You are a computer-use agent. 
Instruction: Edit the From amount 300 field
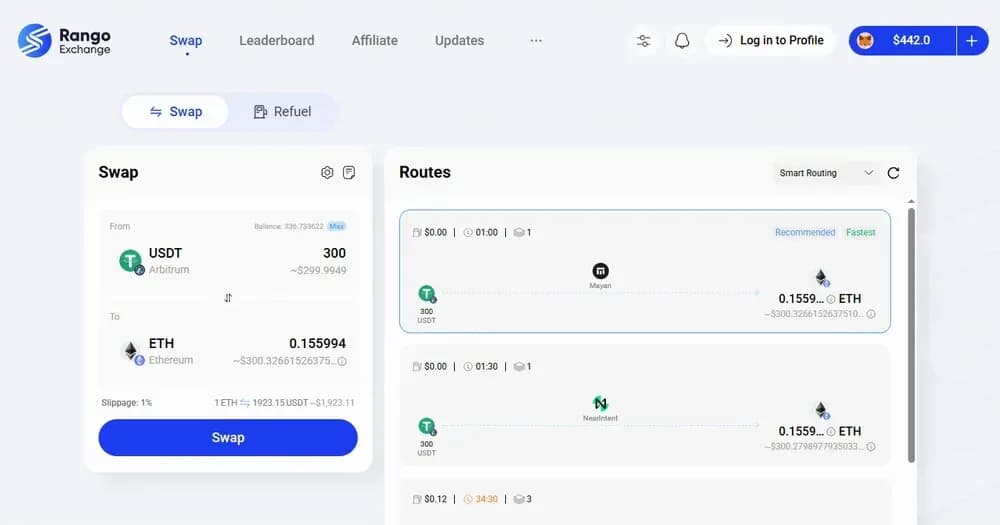[334, 253]
